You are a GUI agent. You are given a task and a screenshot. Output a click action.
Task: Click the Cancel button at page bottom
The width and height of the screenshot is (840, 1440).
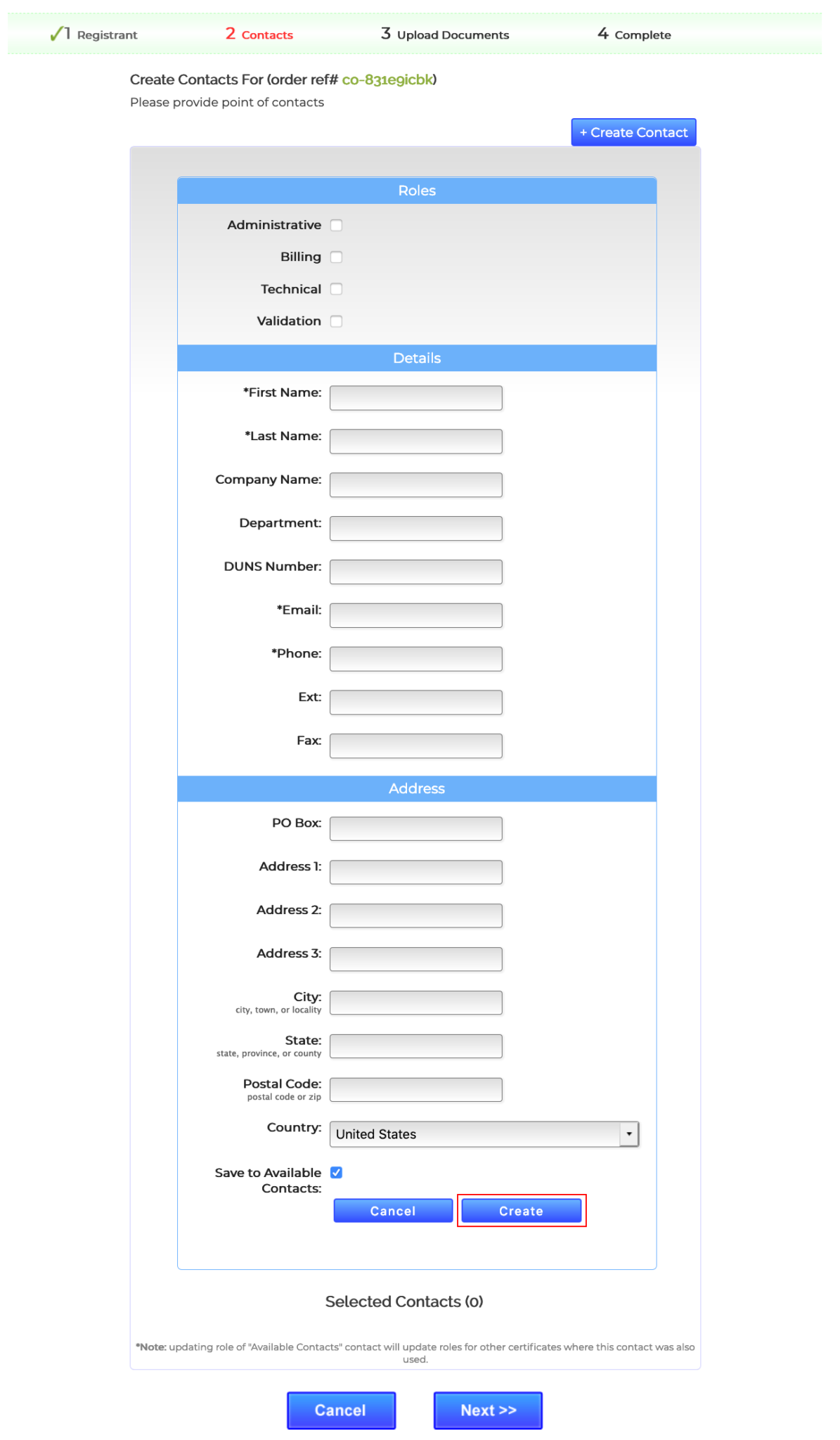tap(342, 1410)
